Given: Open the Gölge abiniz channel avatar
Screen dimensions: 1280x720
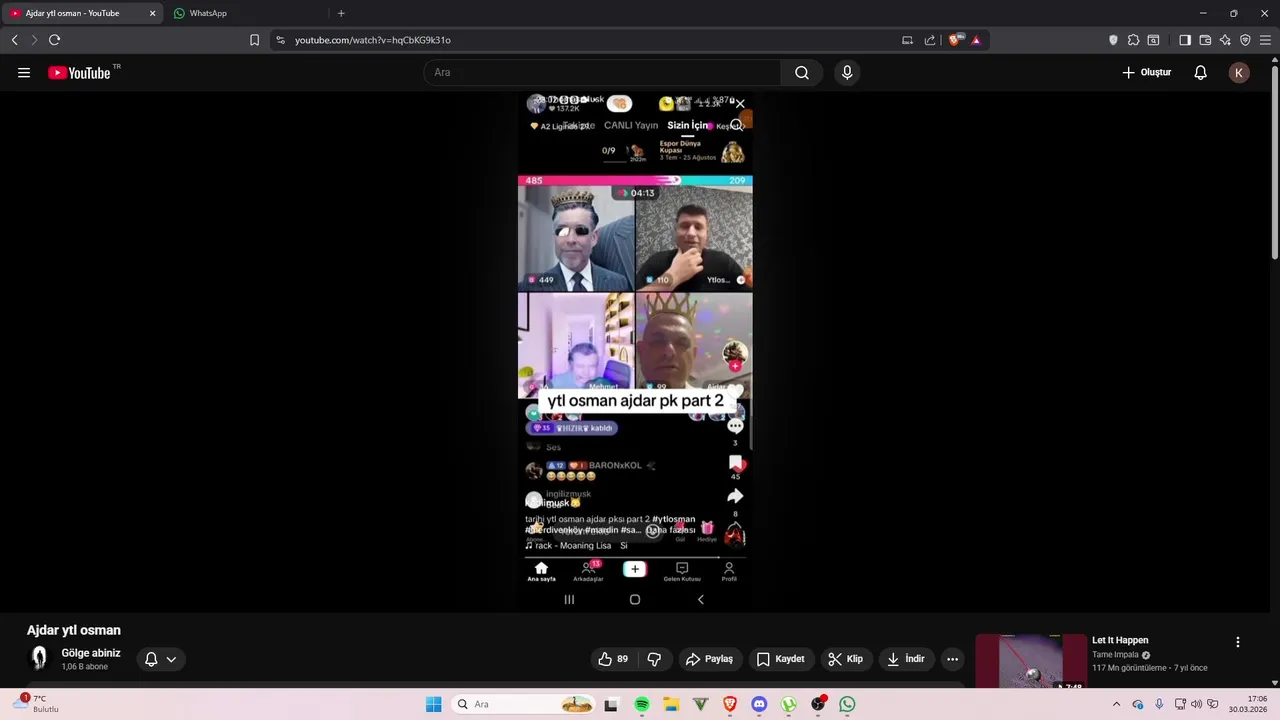Looking at the screenshot, I should click(x=39, y=658).
